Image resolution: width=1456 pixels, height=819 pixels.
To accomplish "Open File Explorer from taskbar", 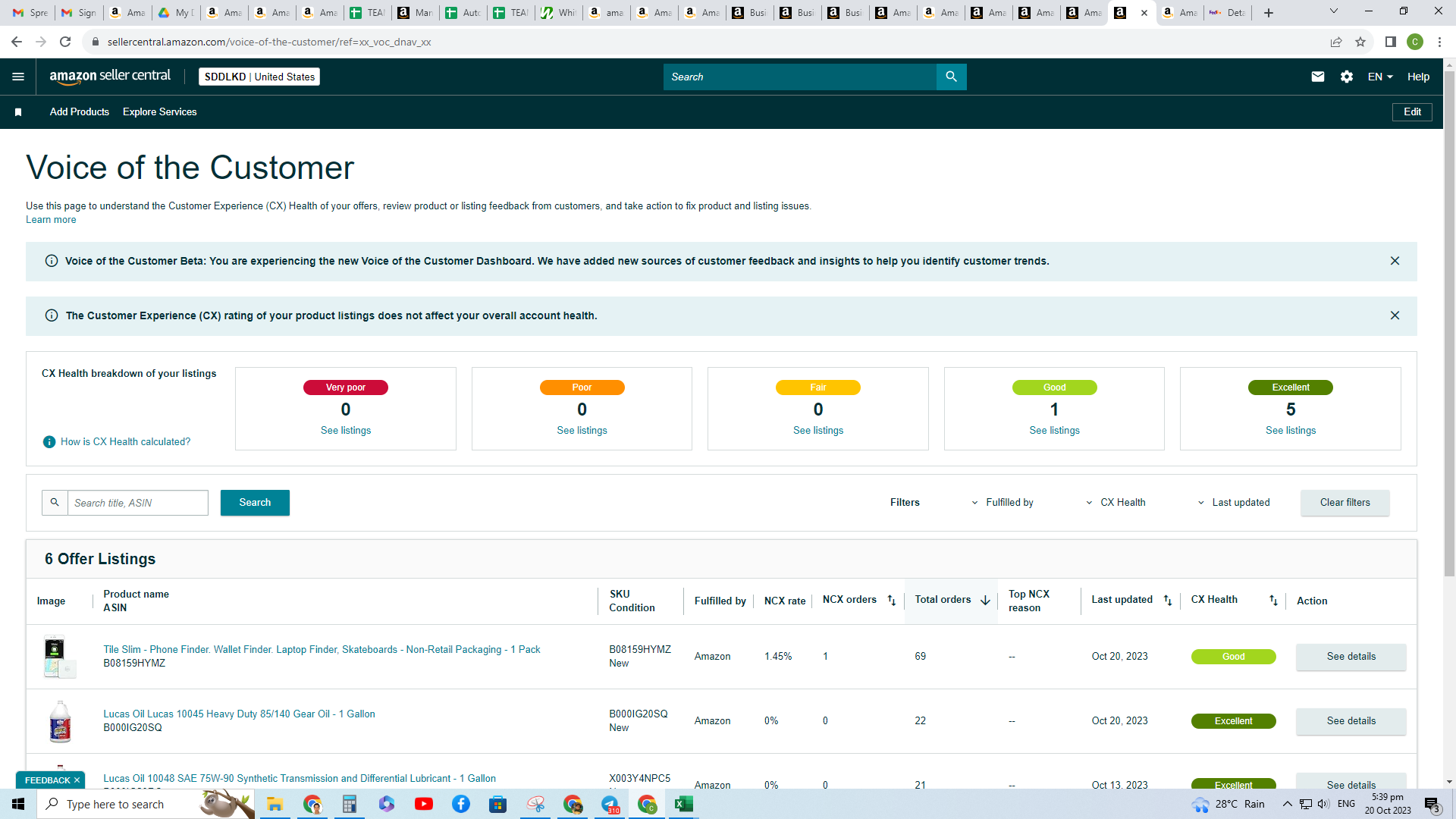I will pos(275,804).
